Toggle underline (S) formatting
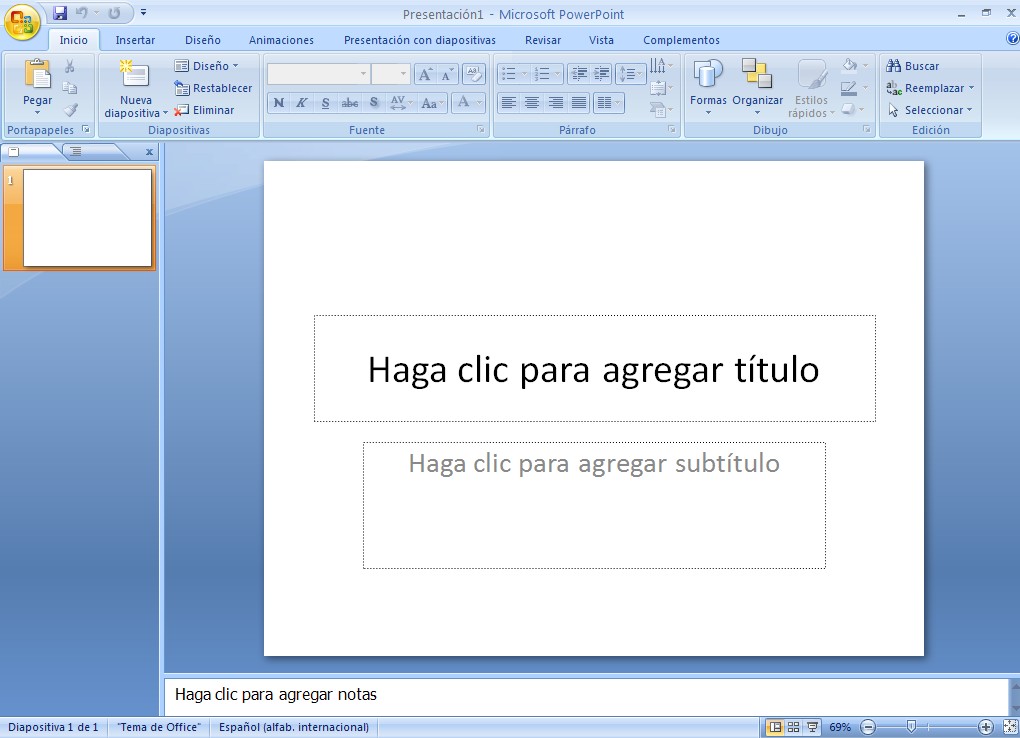Image resolution: width=1020 pixels, height=738 pixels. (x=325, y=103)
